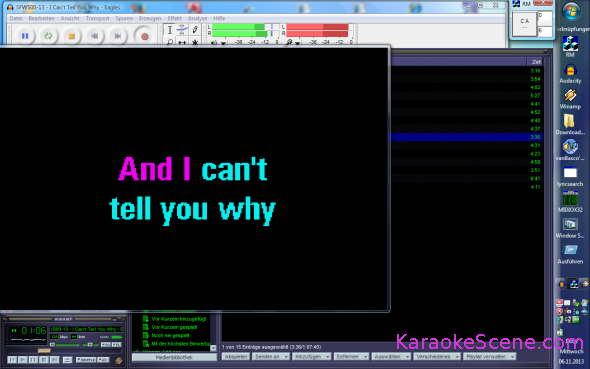Screen dimensions: 590x369
Task: Select playlist row with time 6:41
Action: (x=467, y=178)
